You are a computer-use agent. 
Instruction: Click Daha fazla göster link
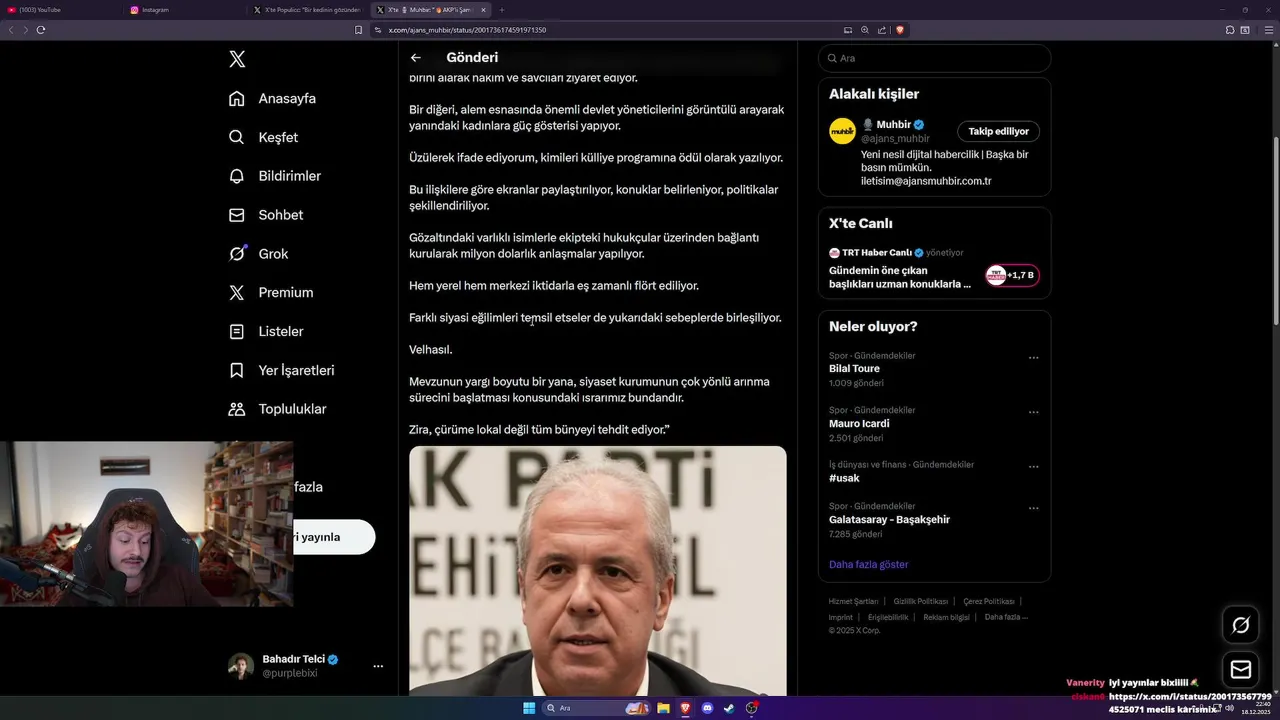click(x=868, y=564)
